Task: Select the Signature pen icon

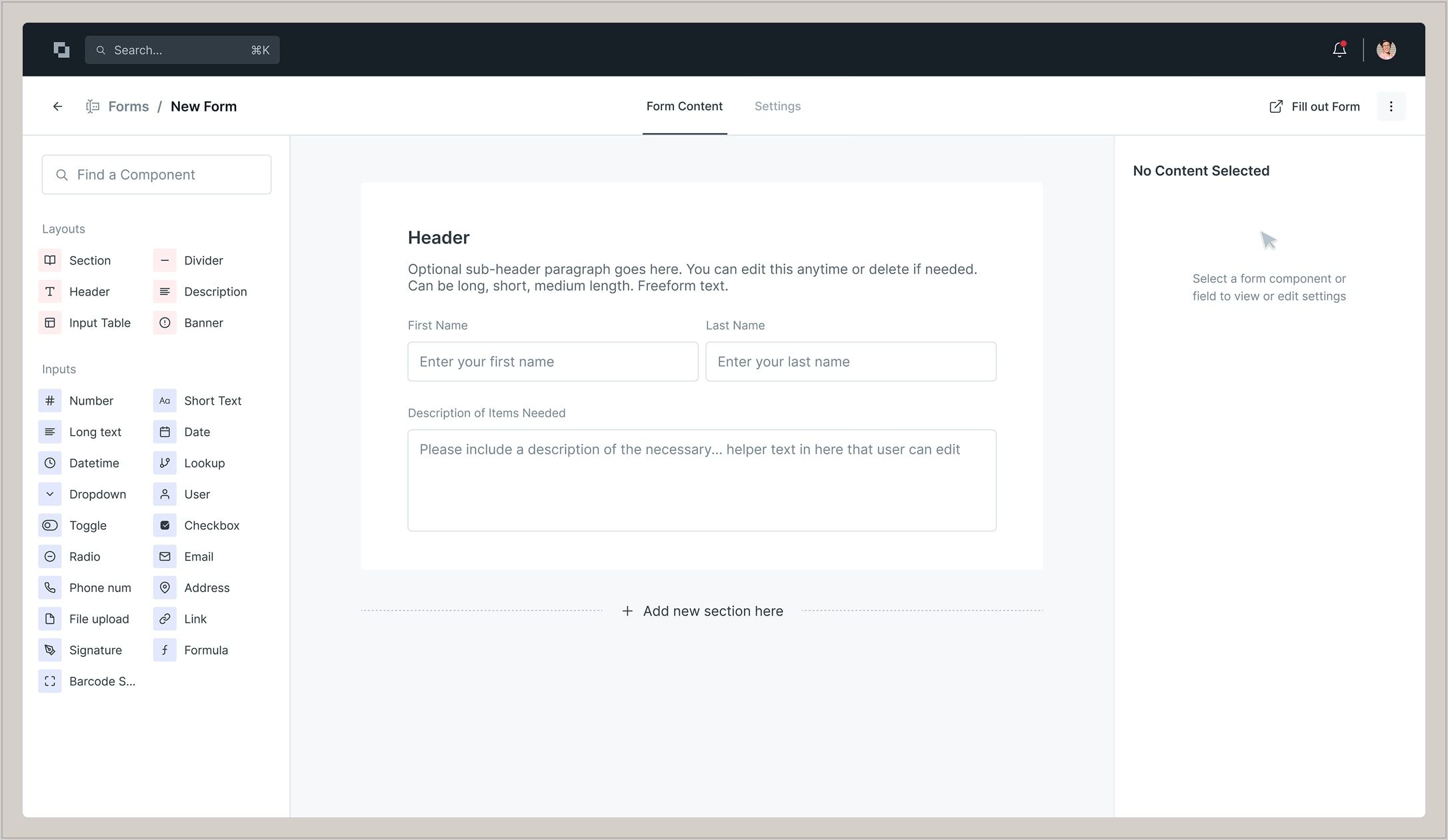Action: click(x=50, y=650)
